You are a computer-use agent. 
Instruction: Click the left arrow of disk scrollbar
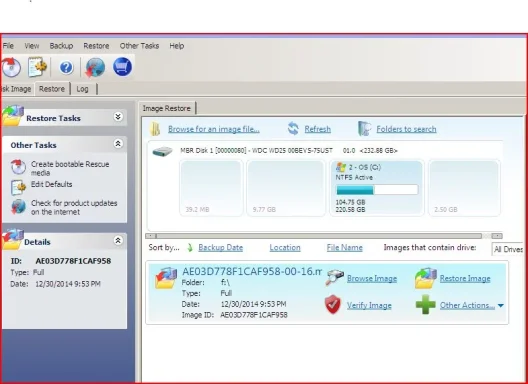[x=150, y=236]
